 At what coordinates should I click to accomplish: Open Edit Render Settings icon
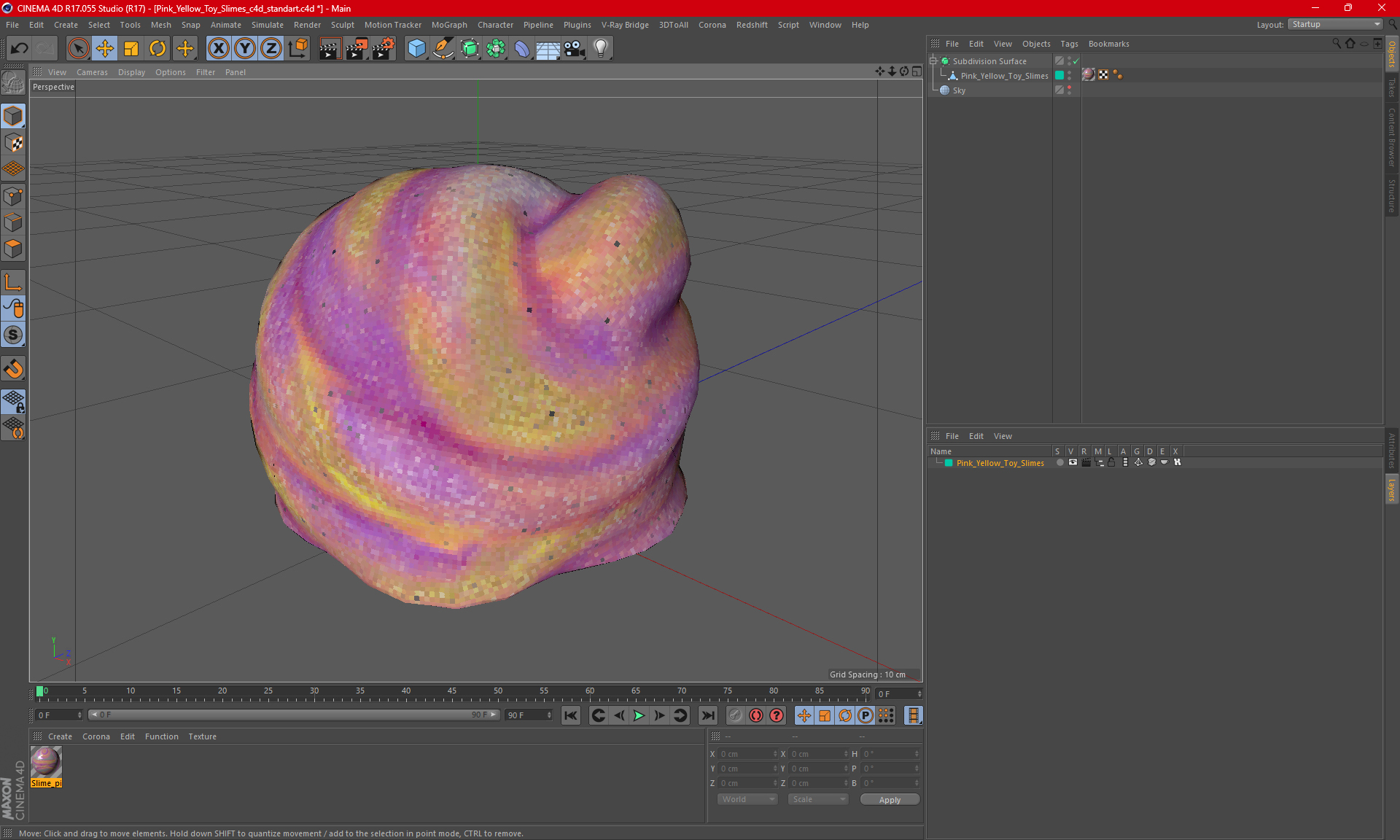pos(384,48)
